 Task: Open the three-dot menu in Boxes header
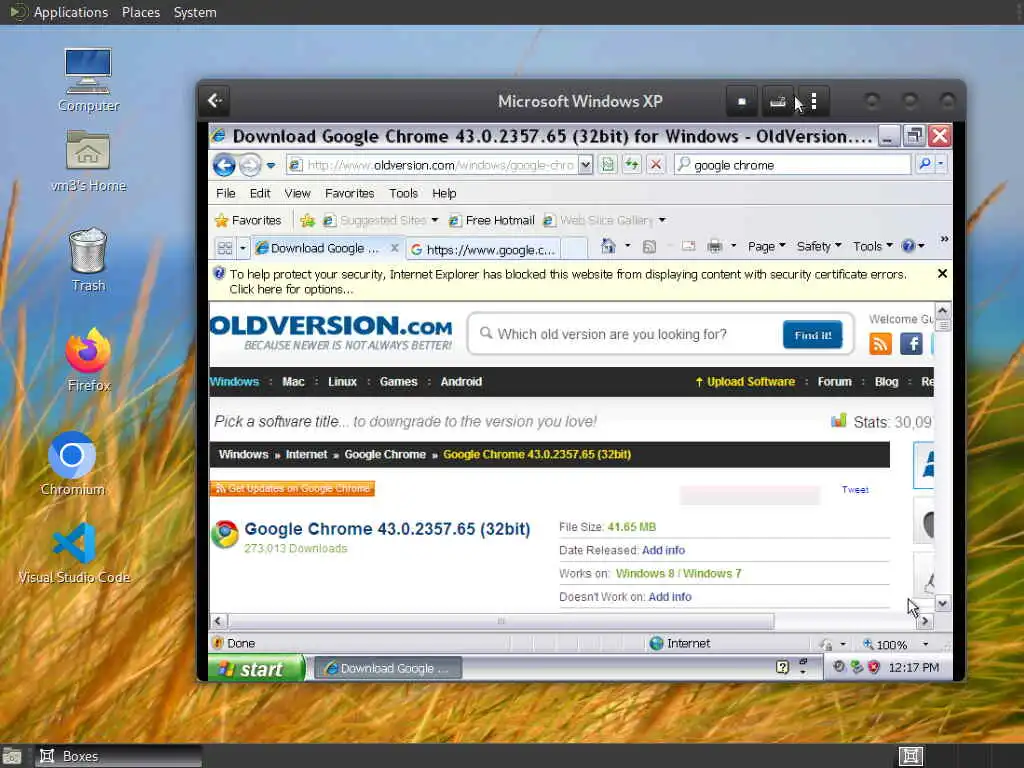coord(814,101)
